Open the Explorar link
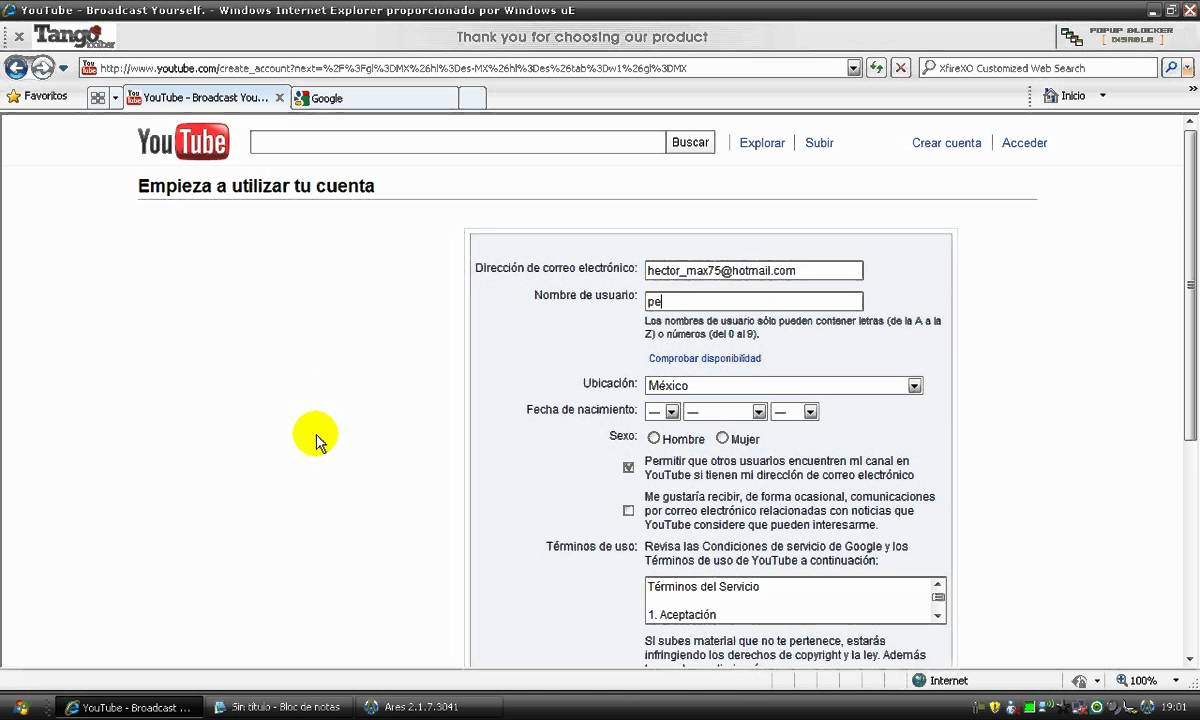This screenshot has height=720, width=1200. [x=762, y=143]
